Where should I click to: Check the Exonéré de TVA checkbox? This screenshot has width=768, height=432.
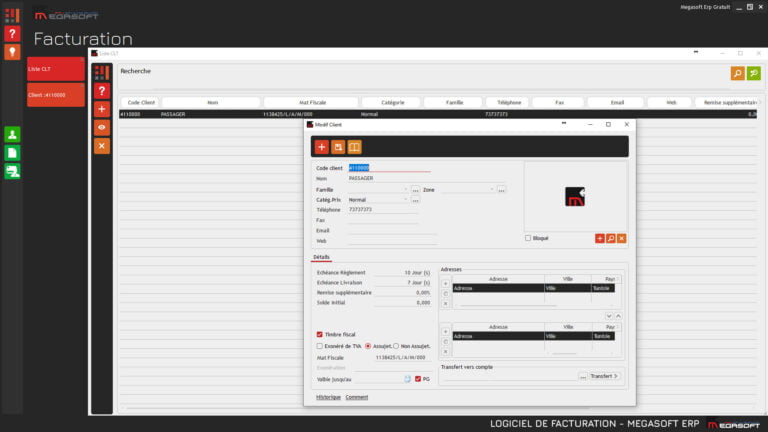[x=320, y=346]
